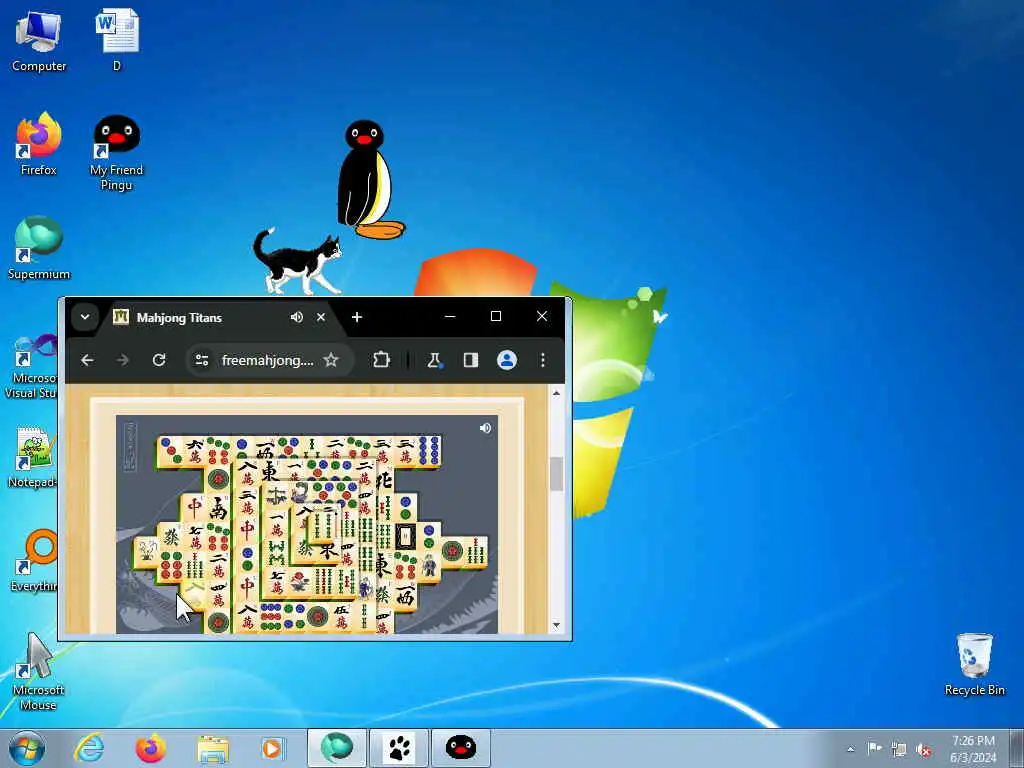The height and width of the screenshot is (768, 1024).
Task: Launch the Firefox desktop shortcut
Action: [x=39, y=144]
